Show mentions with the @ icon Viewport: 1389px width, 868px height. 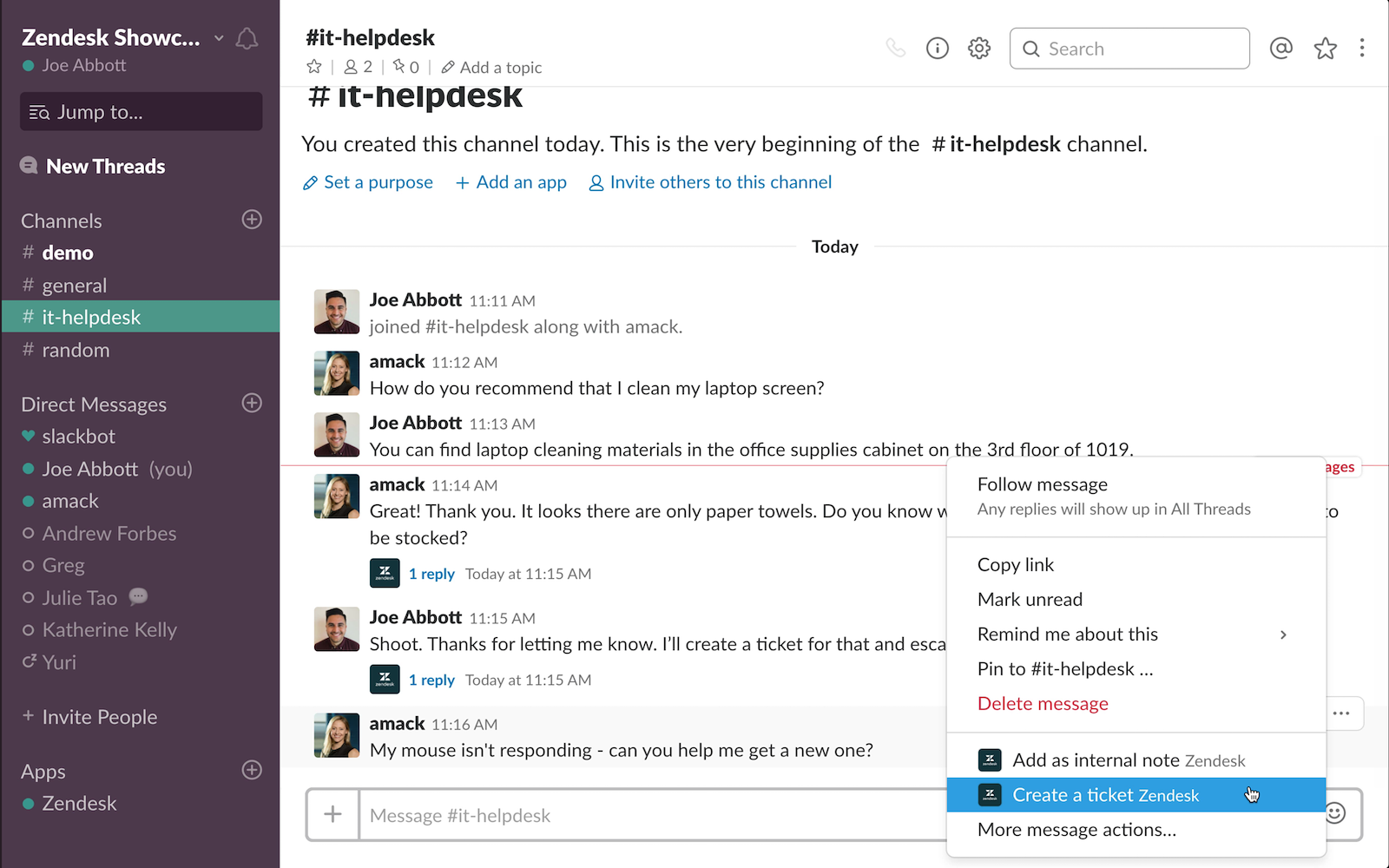tap(1280, 49)
